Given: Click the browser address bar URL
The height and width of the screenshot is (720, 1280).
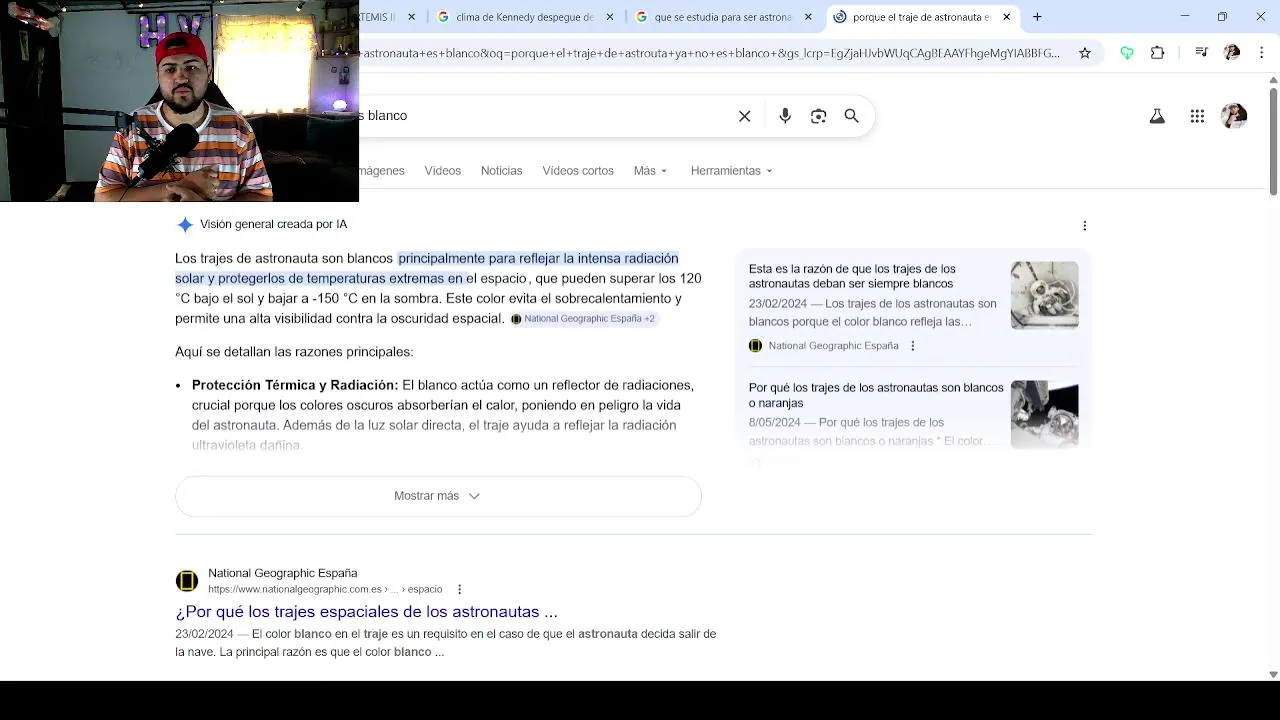Looking at the screenshot, I should pyautogui.click(x=710, y=53).
